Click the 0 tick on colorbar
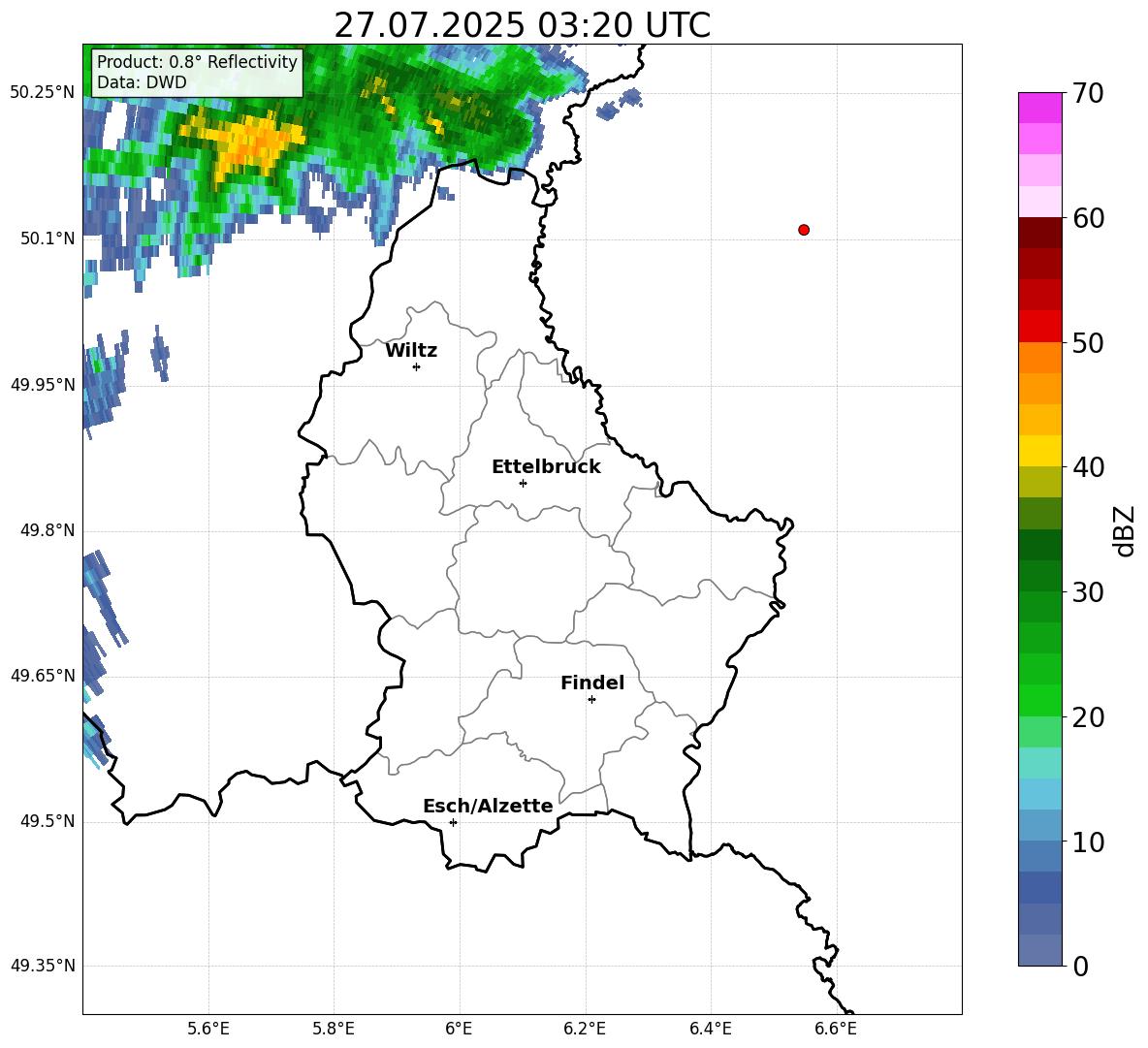Viewport: 1148px width, 1048px height. (1080, 966)
